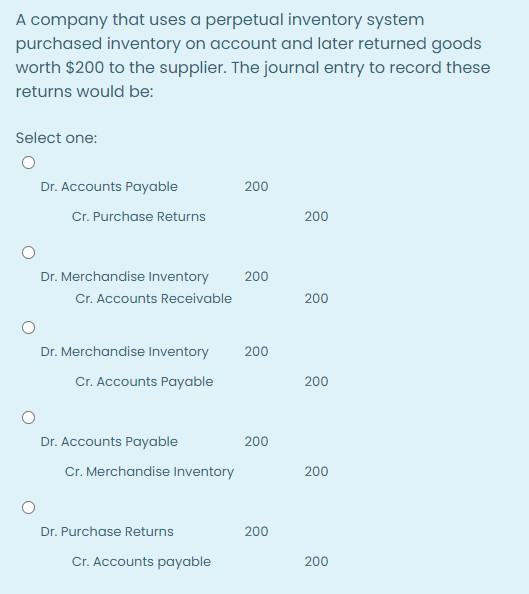This screenshot has width=529, height=594.
Task: Select the second answer's radio button
Action: [x=28, y=252]
